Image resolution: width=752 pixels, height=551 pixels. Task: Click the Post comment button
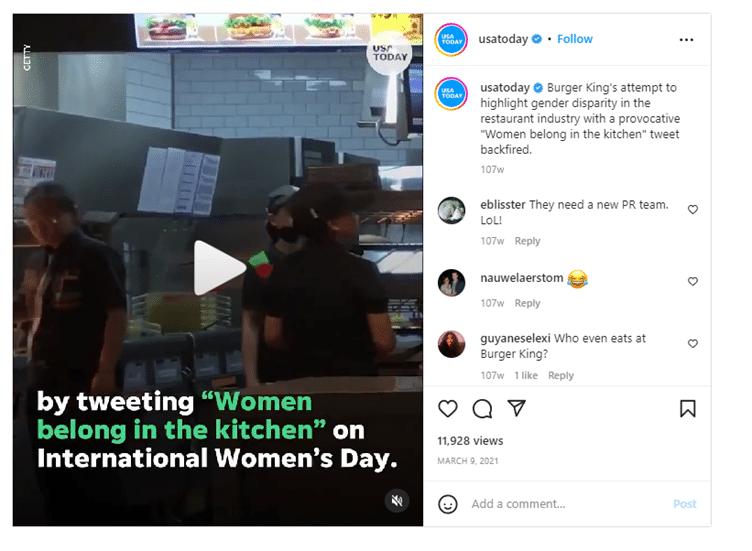point(684,504)
